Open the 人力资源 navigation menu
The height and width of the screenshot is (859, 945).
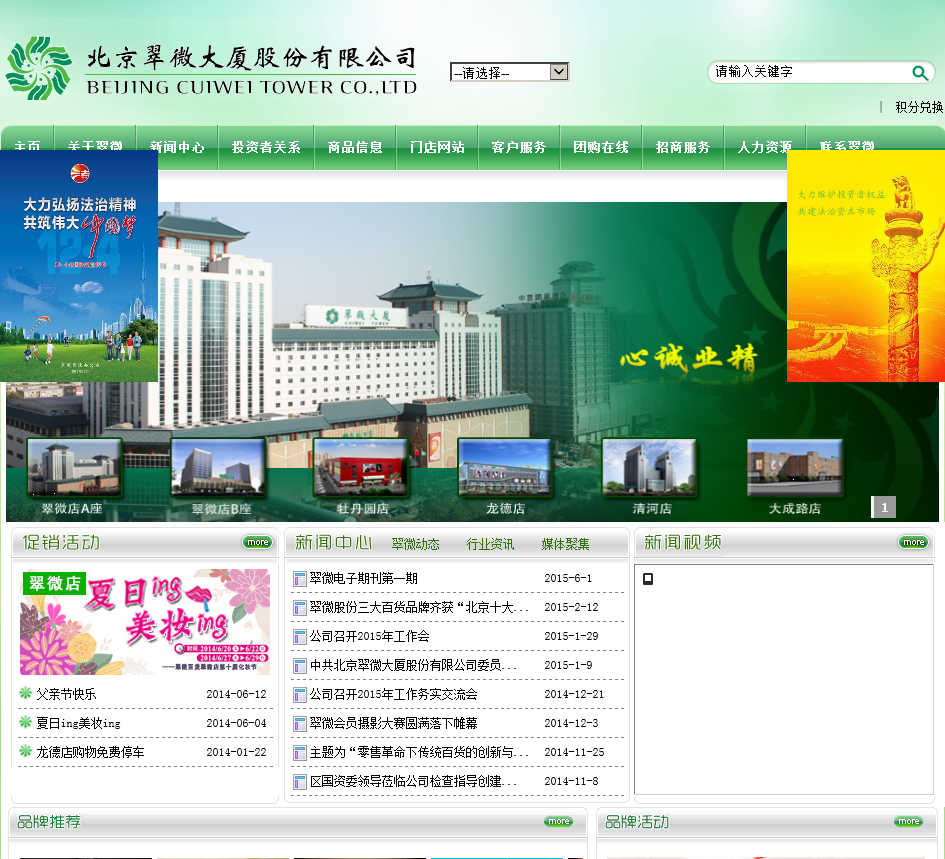coord(765,147)
